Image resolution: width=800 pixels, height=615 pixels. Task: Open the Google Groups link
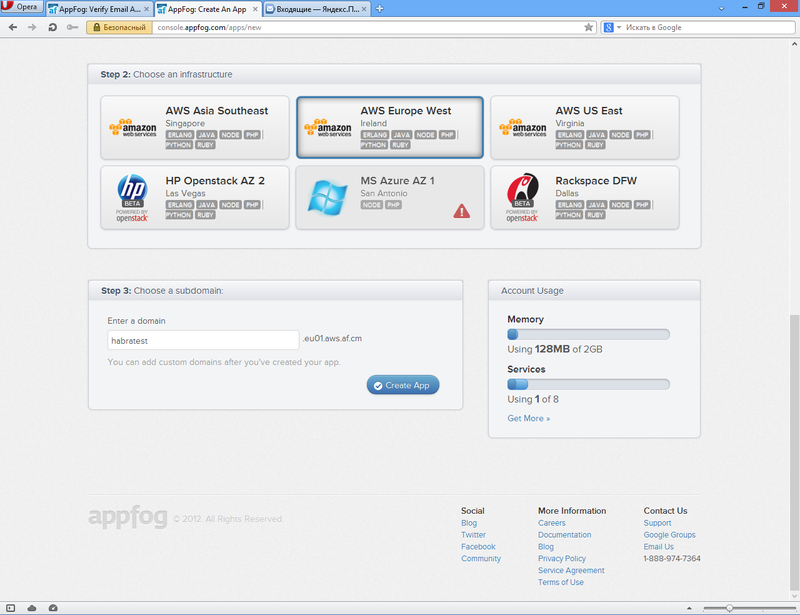669,535
